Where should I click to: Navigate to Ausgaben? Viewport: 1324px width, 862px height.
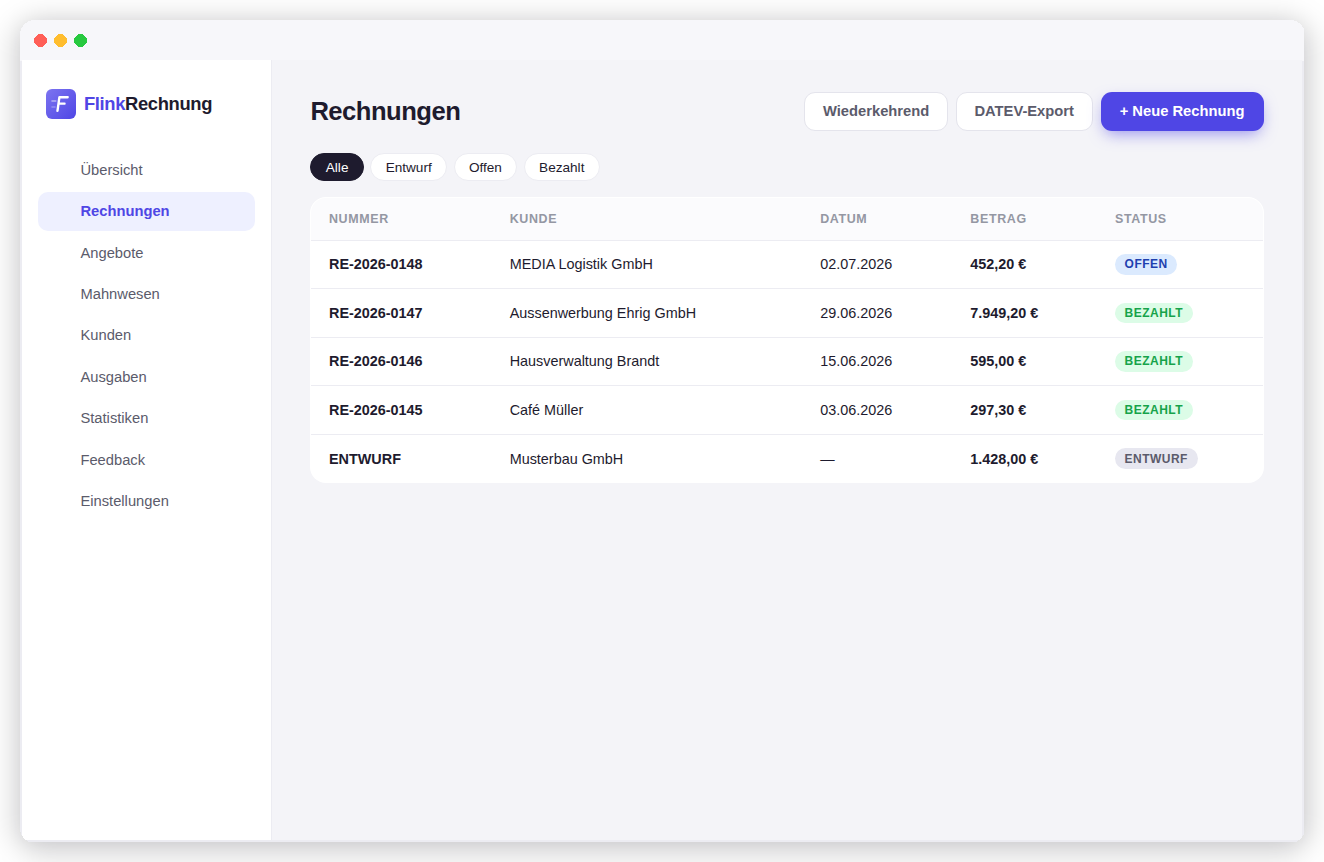point(146,377)
